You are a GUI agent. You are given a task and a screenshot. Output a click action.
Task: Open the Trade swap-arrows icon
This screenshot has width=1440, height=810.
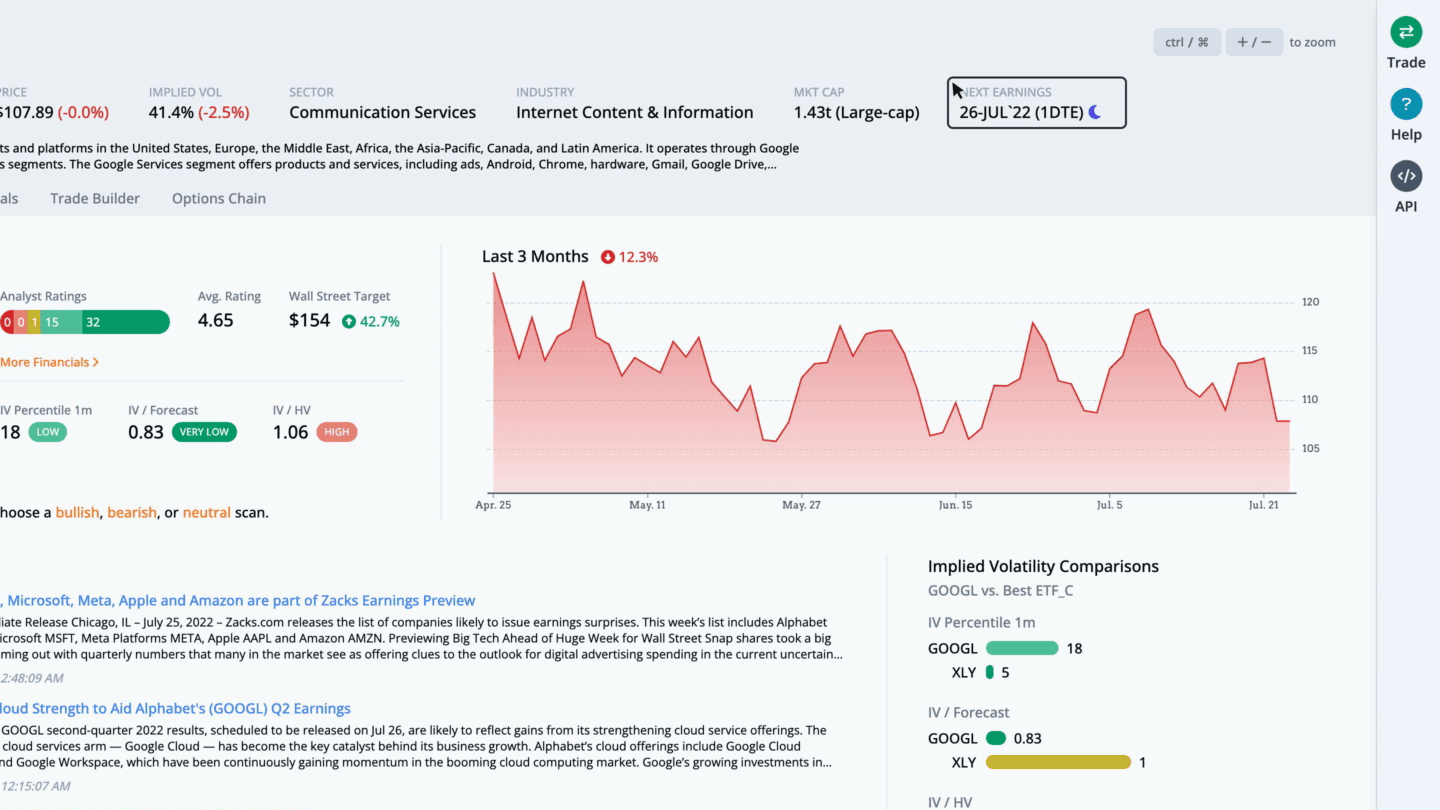[1406, 32]
